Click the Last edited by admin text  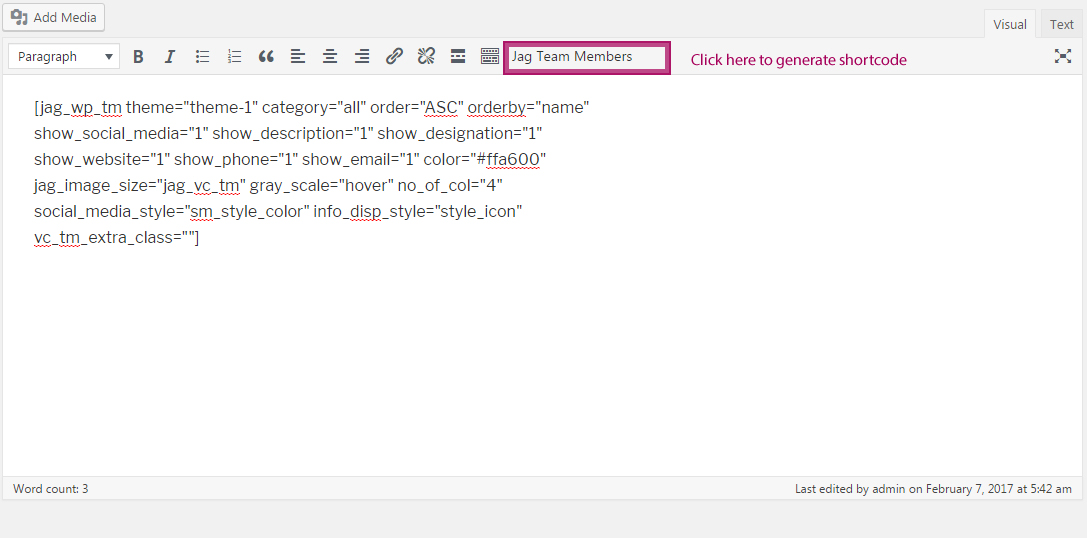pos(933,489)
